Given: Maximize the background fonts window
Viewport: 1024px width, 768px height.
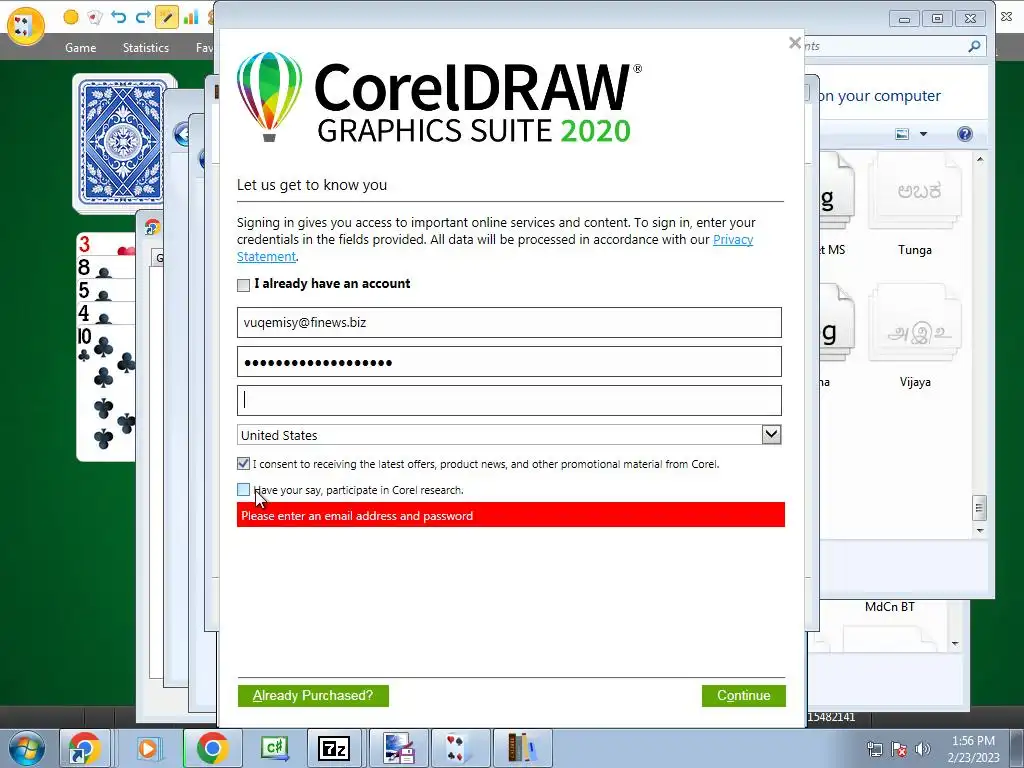Looking at the screenshot, I should click(x=937, y=19).
